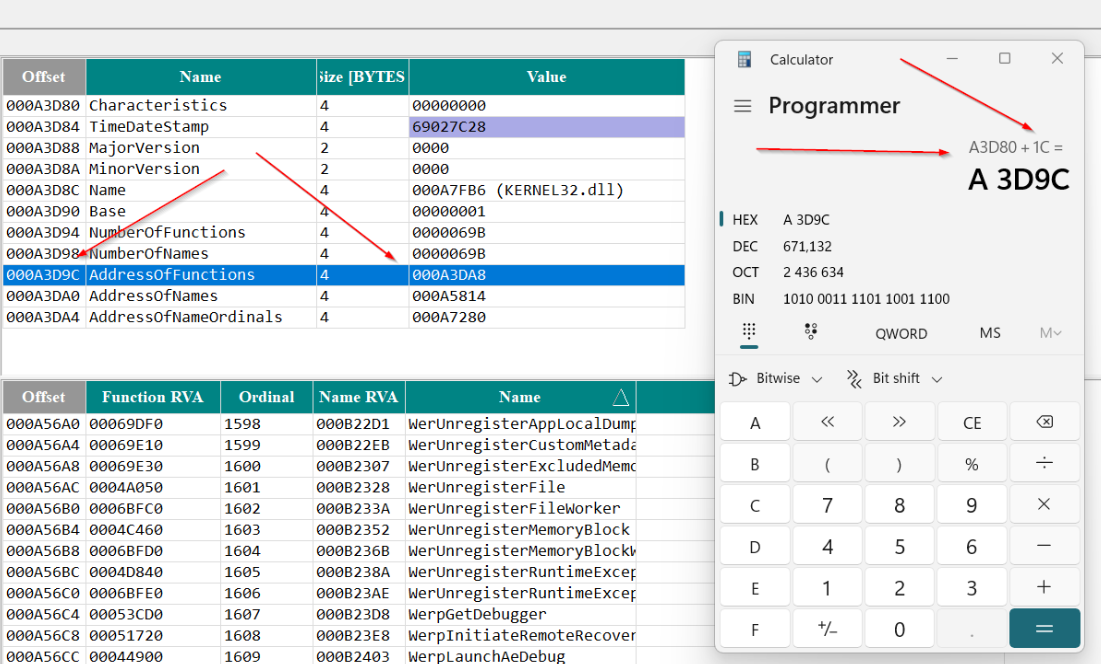Click the MS memory store button

[x=990, y=333]
